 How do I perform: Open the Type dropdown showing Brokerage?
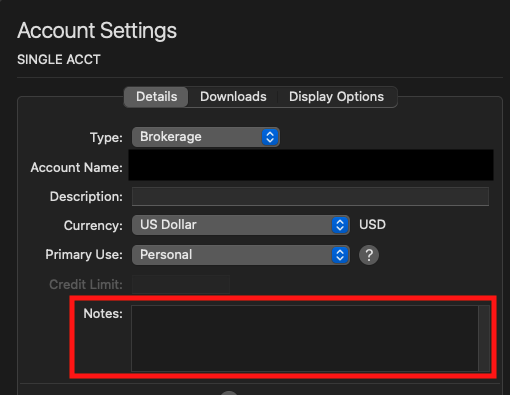[x=206, y=137]
